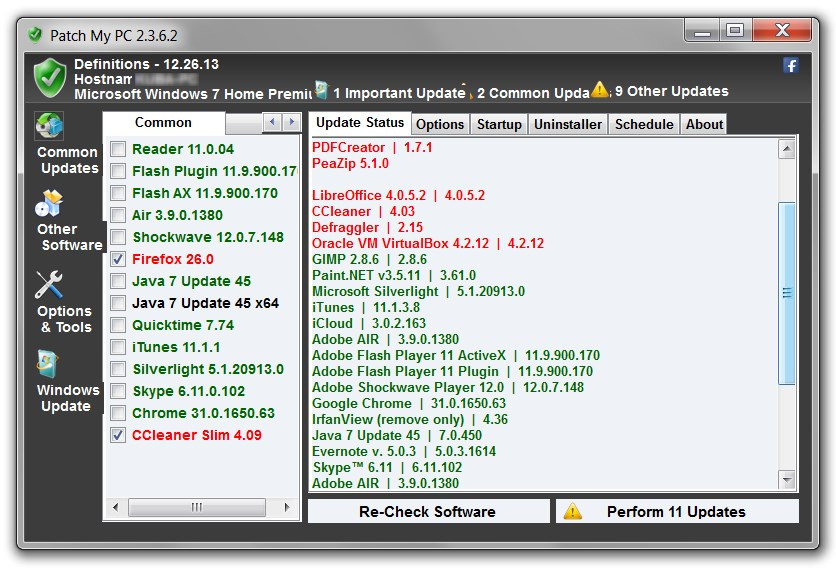Click the green shield status icon
Viewport: 836px width, 573px height.
click(x=50, y=78)
